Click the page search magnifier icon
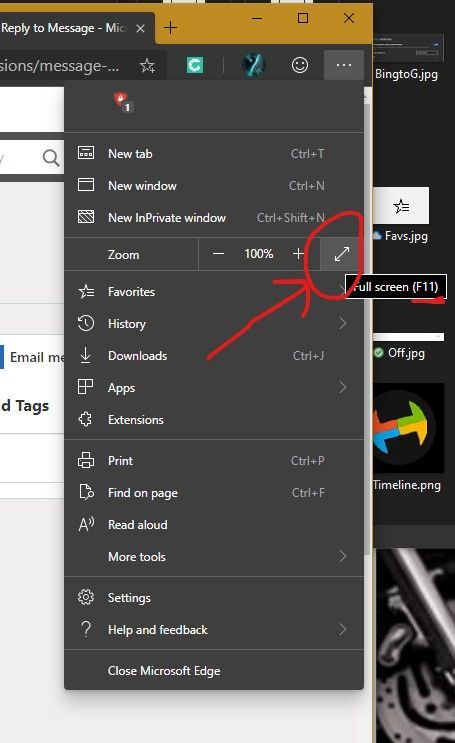455x743 pixels. pyautogui.click(x=51, y=157)
